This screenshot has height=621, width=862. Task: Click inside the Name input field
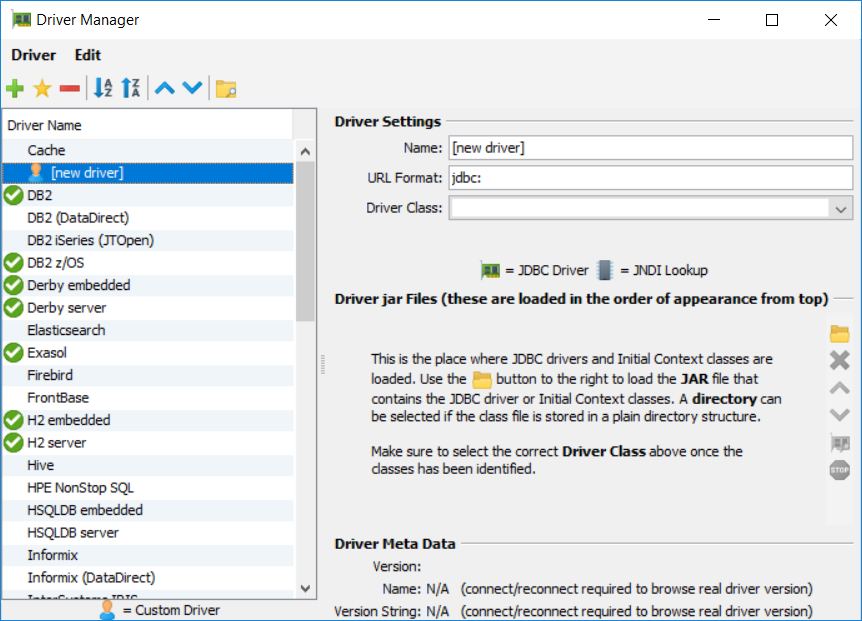pyautogui.click(x=650, y=148)
